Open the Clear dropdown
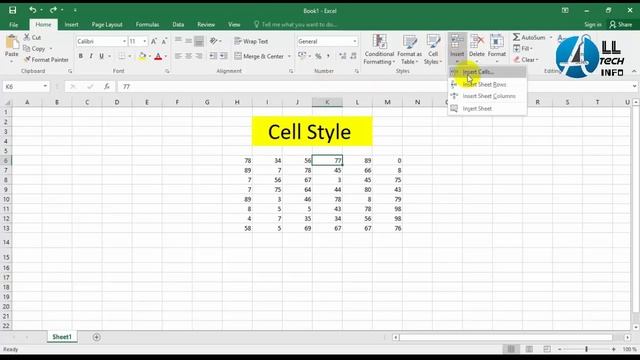Viewport: 640px width, 360px height. (x=526, y=60)
